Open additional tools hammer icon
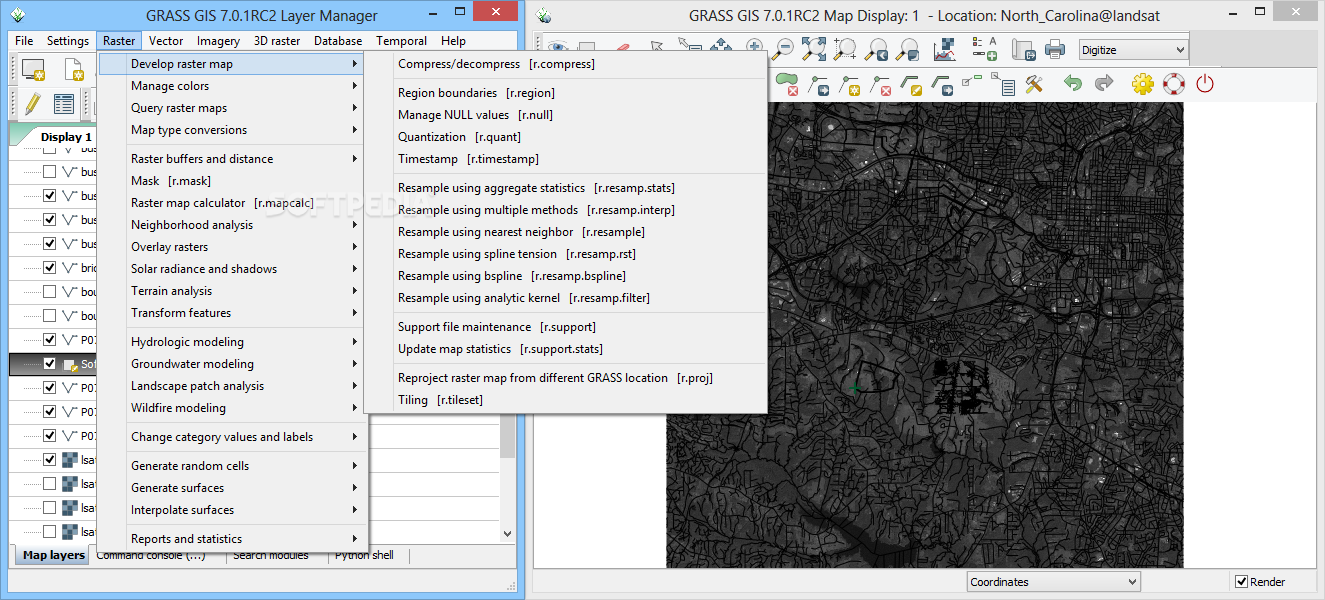Screen dimensions: 1325x600 [1035, 84]
